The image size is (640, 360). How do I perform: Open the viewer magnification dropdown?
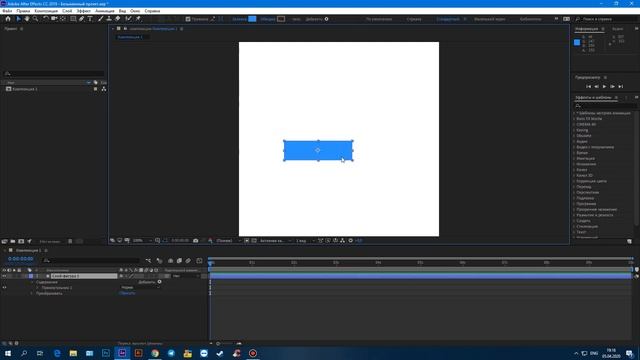[x=142, y=241]
